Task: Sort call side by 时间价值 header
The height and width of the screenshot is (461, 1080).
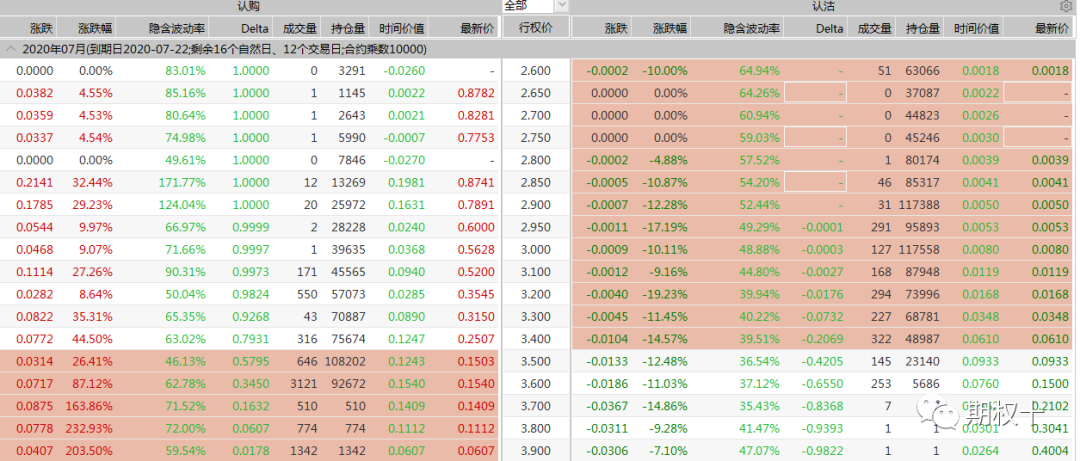Action: [x=402, y=28]
